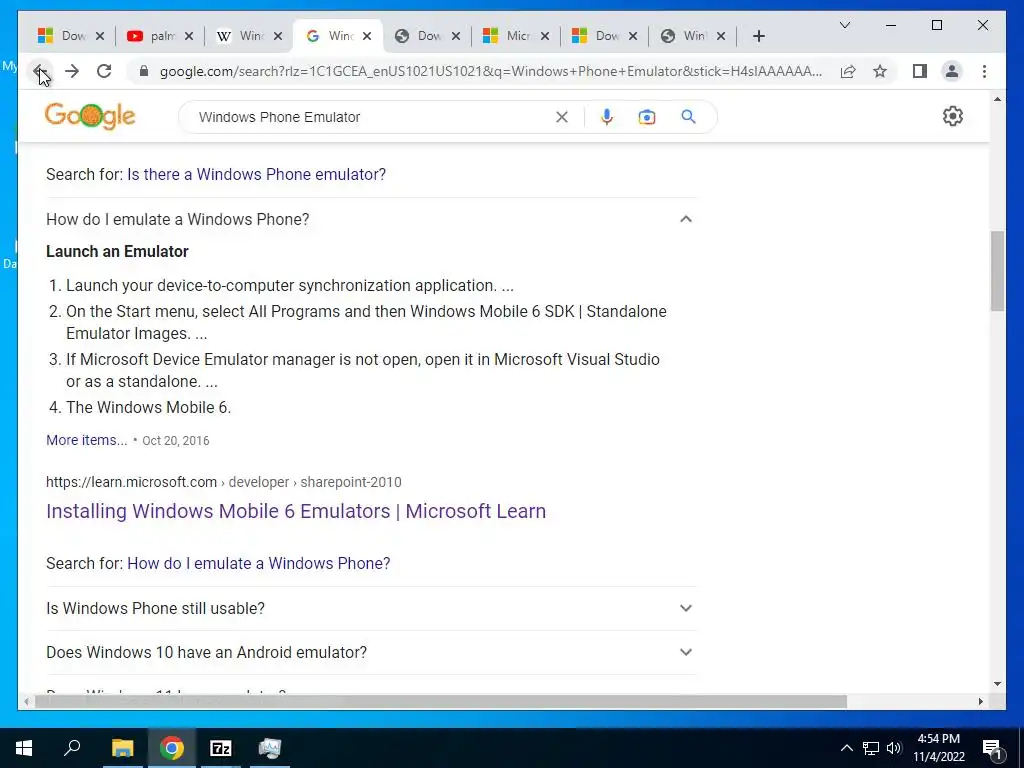This screenshot has height=768, width=1024.
Task: View site information via the lock icon
Action: point(144,71)
